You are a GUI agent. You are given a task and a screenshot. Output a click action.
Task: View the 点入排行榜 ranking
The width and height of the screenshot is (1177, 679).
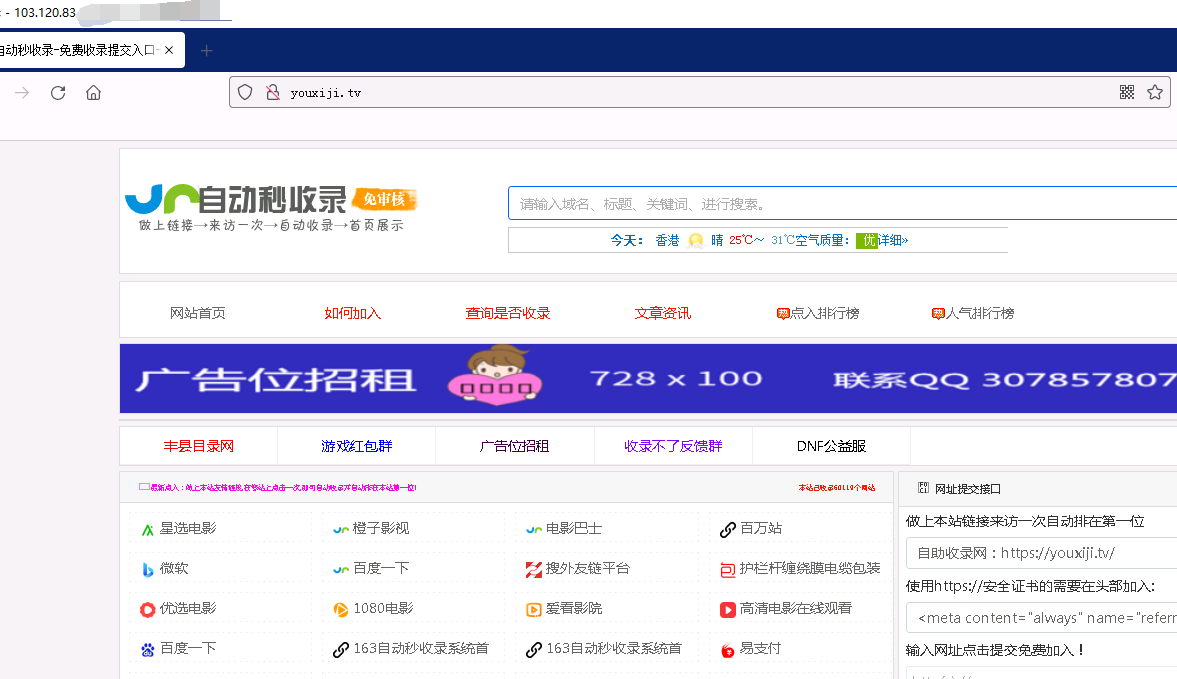818,313
